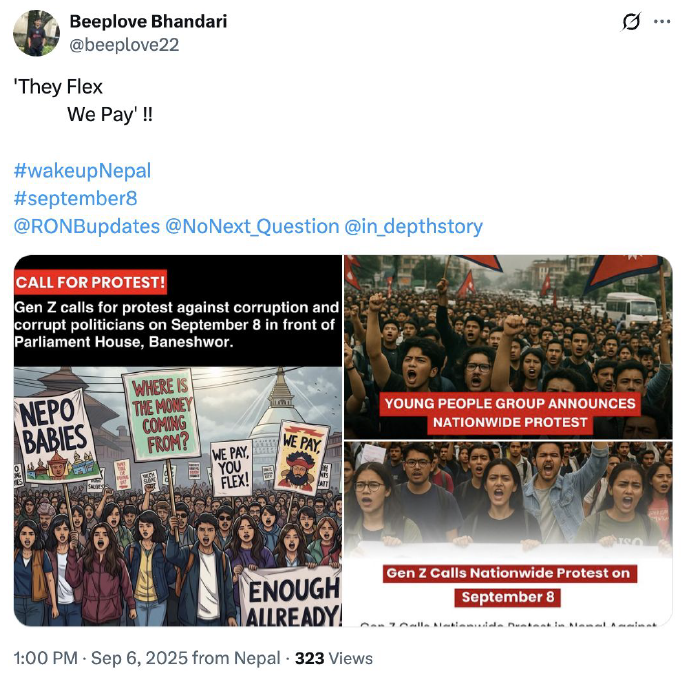The height and width of the screenshot is (673, 684).
Task: Click the 323 Views count
Action: point(334,658)
